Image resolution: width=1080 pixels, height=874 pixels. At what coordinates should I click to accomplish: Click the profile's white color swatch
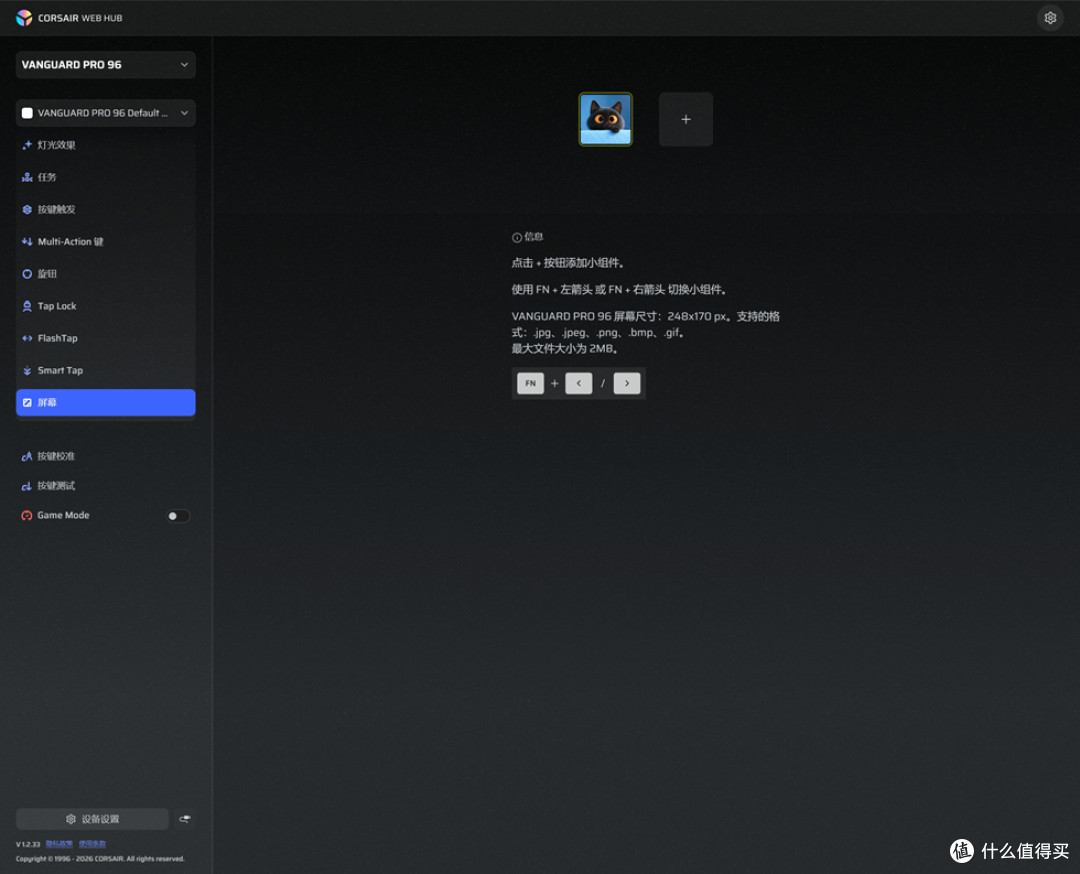pos(28,113)
